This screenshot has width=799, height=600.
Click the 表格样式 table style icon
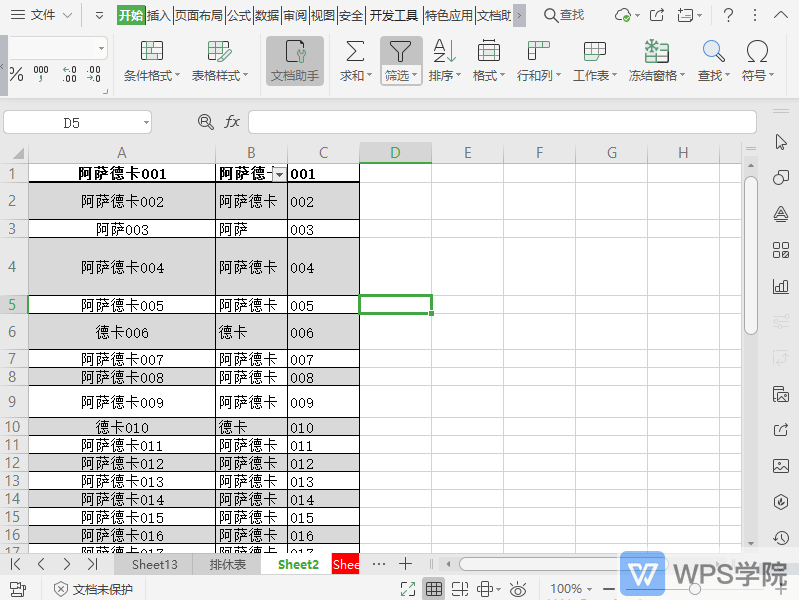tap(220, 52)
